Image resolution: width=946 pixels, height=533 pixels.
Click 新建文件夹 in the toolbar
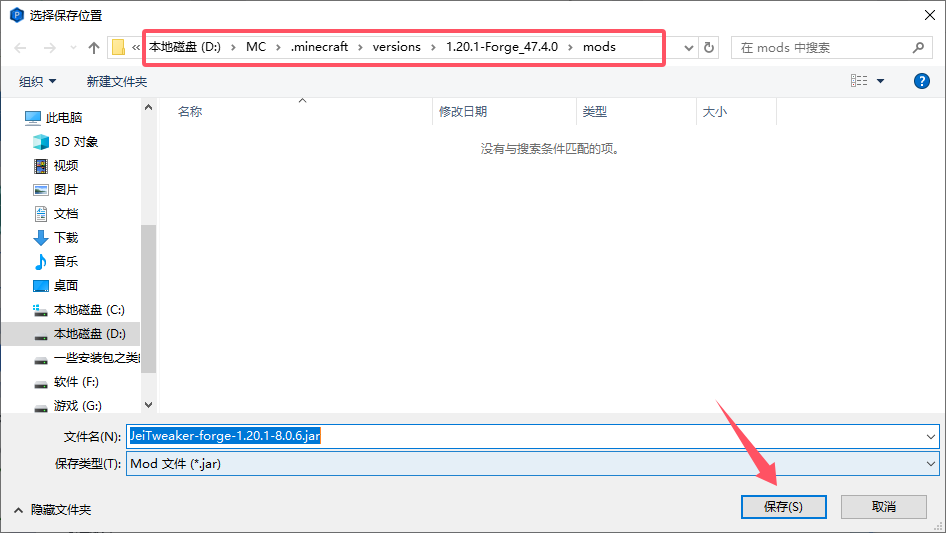click(116, 81)
